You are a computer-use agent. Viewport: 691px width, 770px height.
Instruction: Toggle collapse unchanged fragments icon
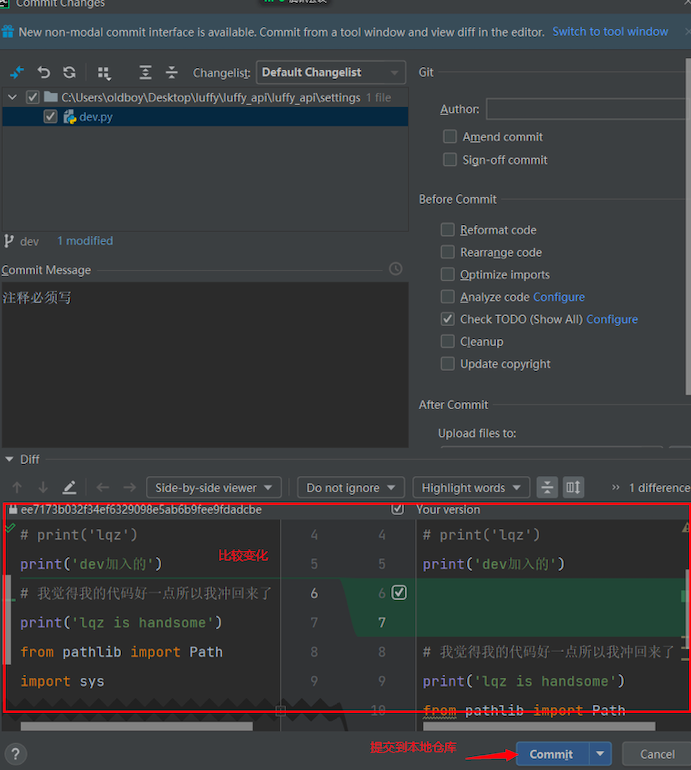[x=547, y=488]
